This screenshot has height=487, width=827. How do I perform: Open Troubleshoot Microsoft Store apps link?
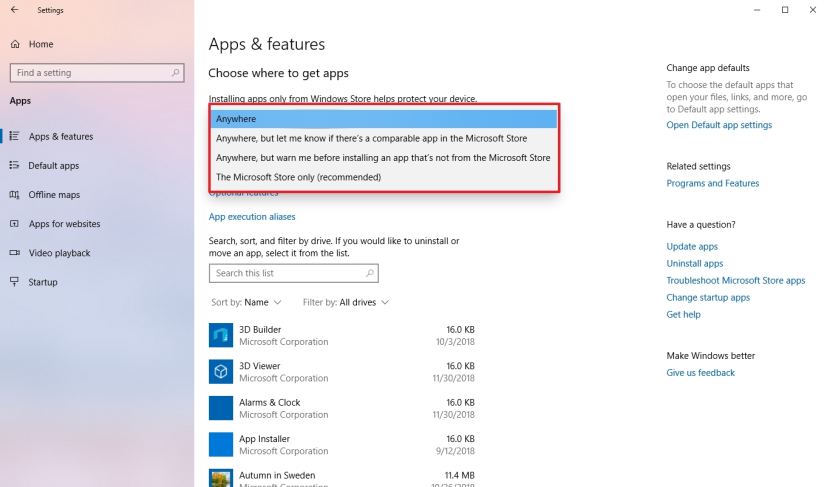click(x=736, y=280)
